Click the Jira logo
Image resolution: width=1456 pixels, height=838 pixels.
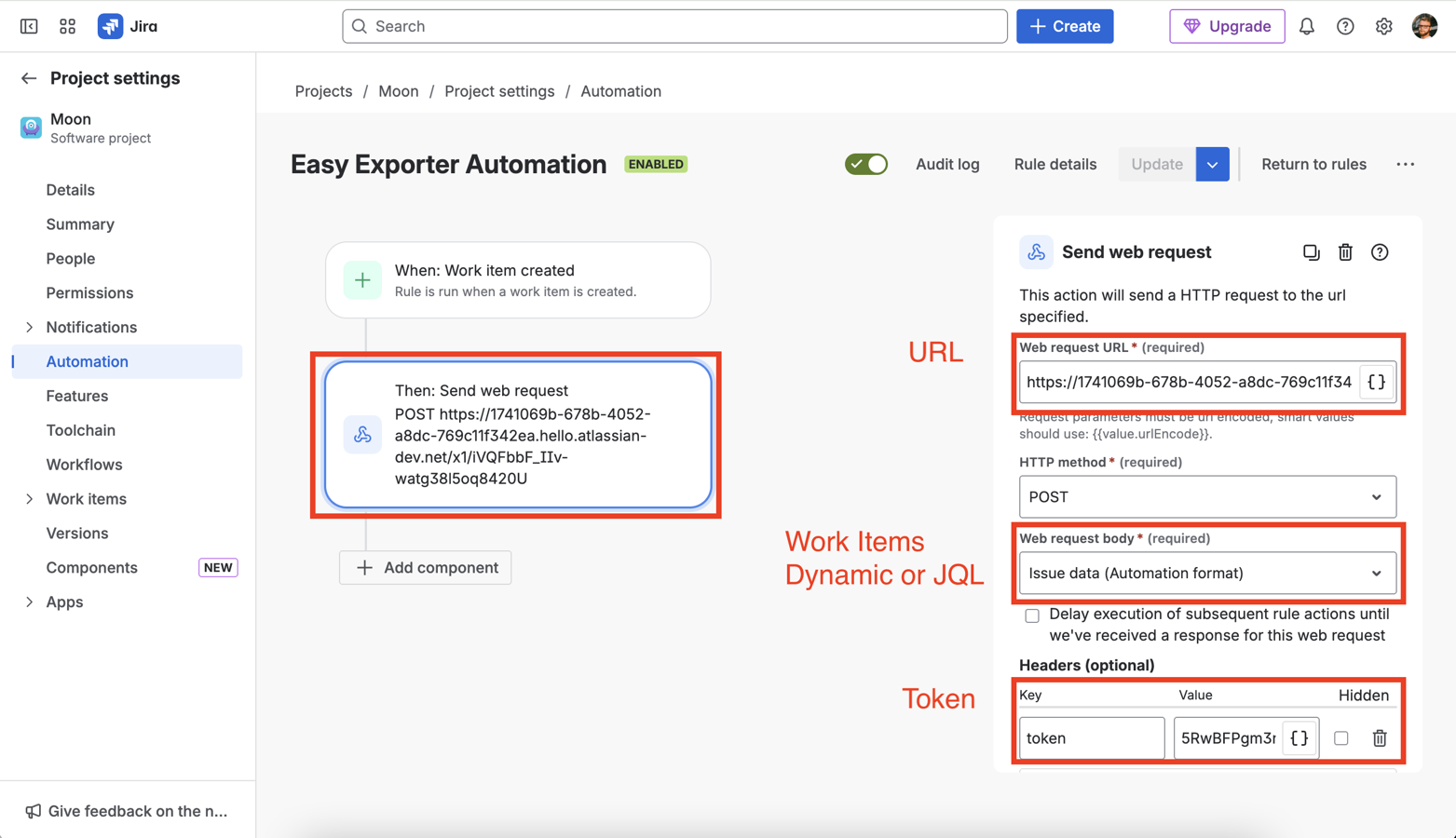128,26
